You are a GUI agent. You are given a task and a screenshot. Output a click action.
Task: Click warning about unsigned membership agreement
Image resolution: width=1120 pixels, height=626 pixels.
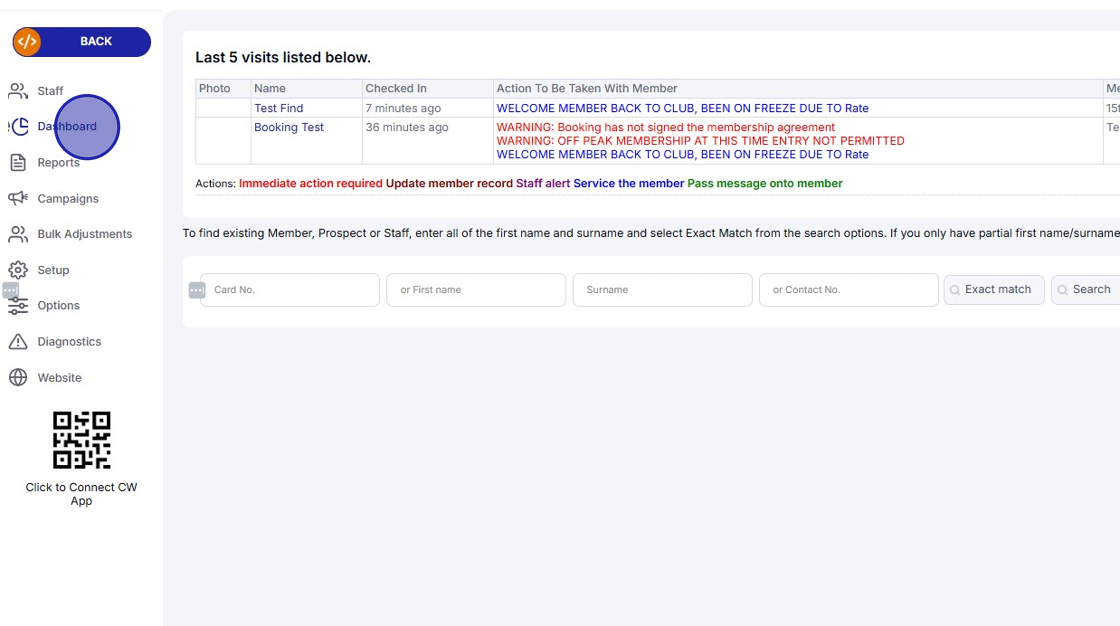[666, 127]
